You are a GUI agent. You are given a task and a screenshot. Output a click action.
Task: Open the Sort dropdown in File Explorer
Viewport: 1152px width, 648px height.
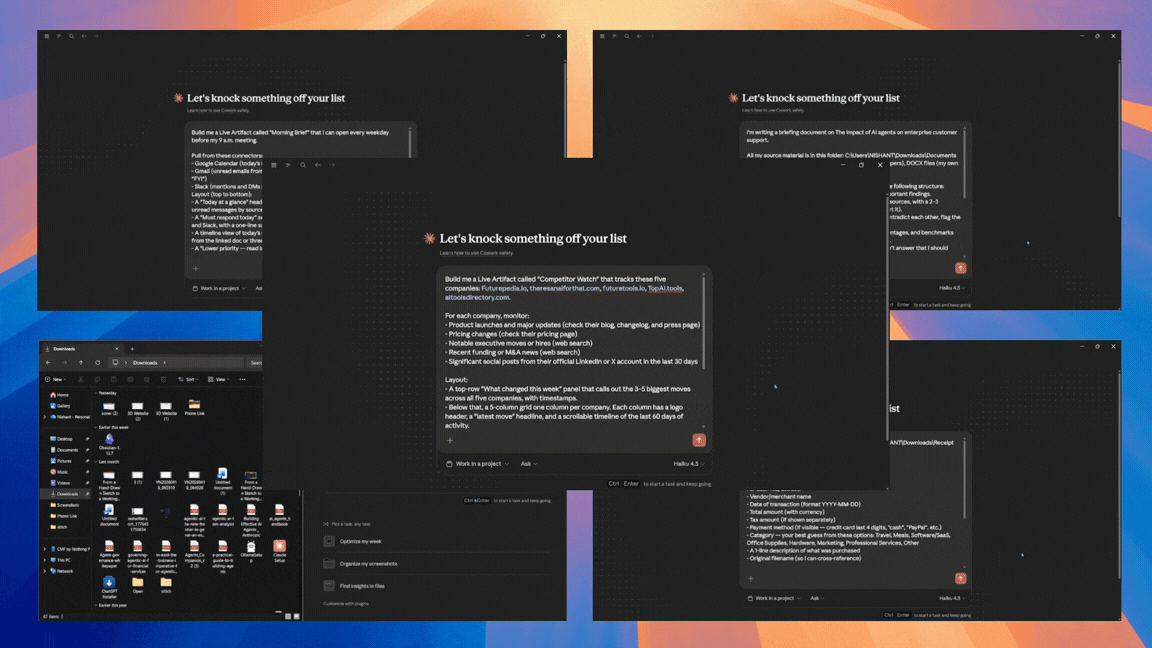(x=188, y=379)
